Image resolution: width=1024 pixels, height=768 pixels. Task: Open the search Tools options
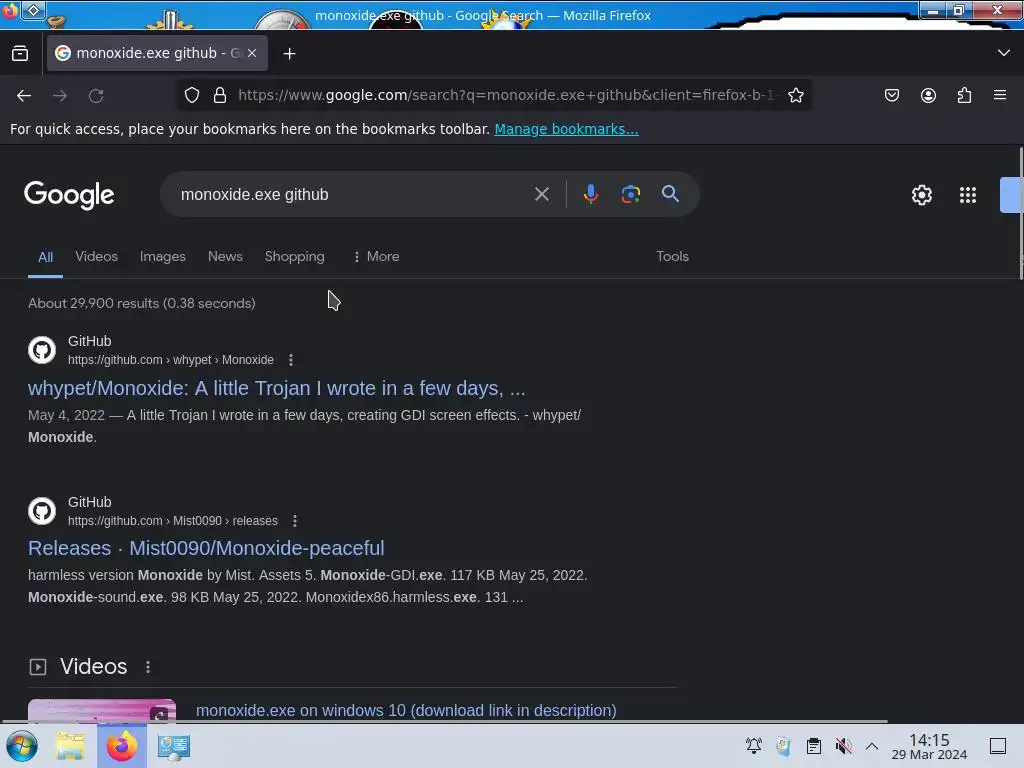pos(673,257)
